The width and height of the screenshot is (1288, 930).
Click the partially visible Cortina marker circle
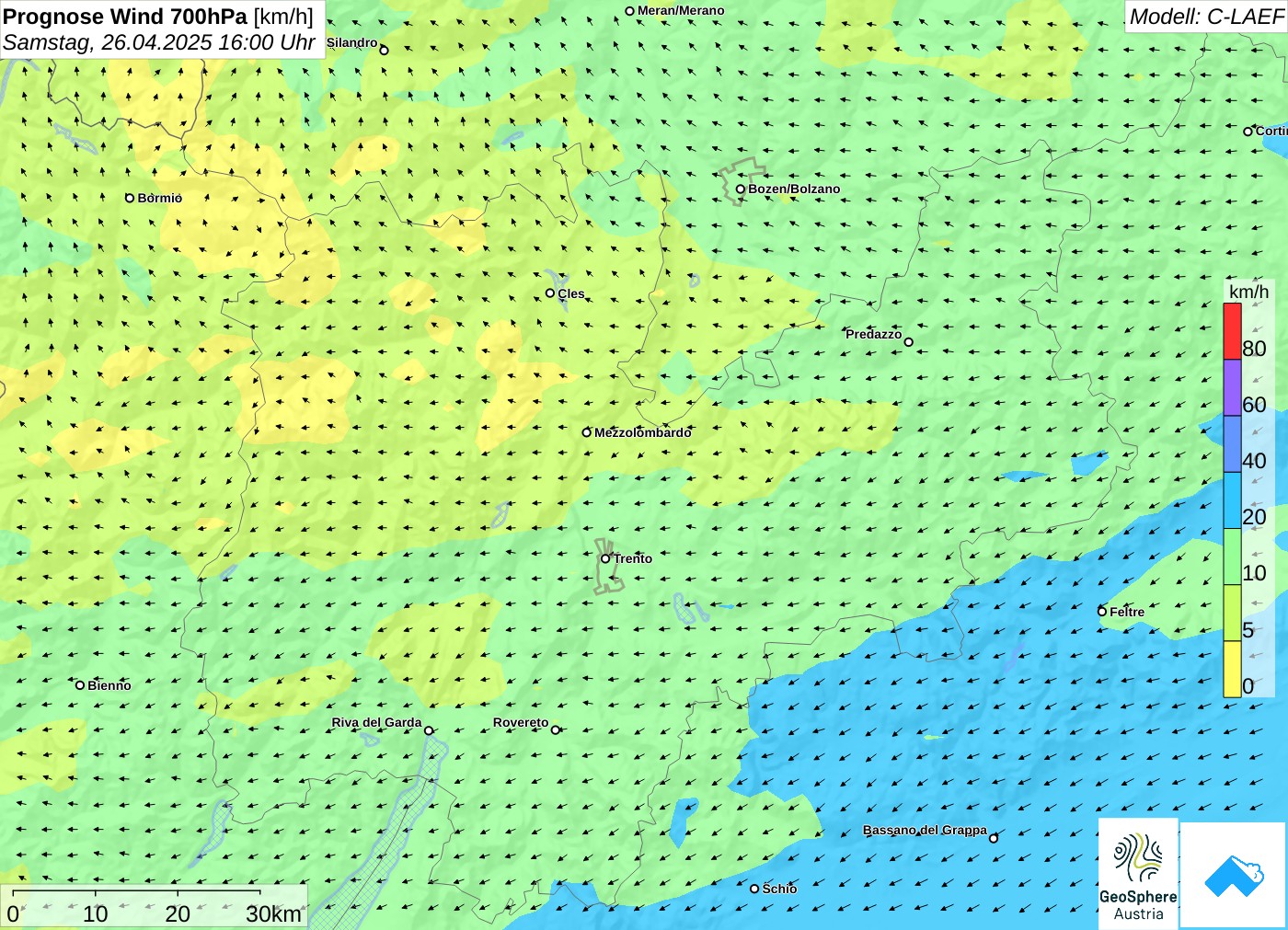1248,132
